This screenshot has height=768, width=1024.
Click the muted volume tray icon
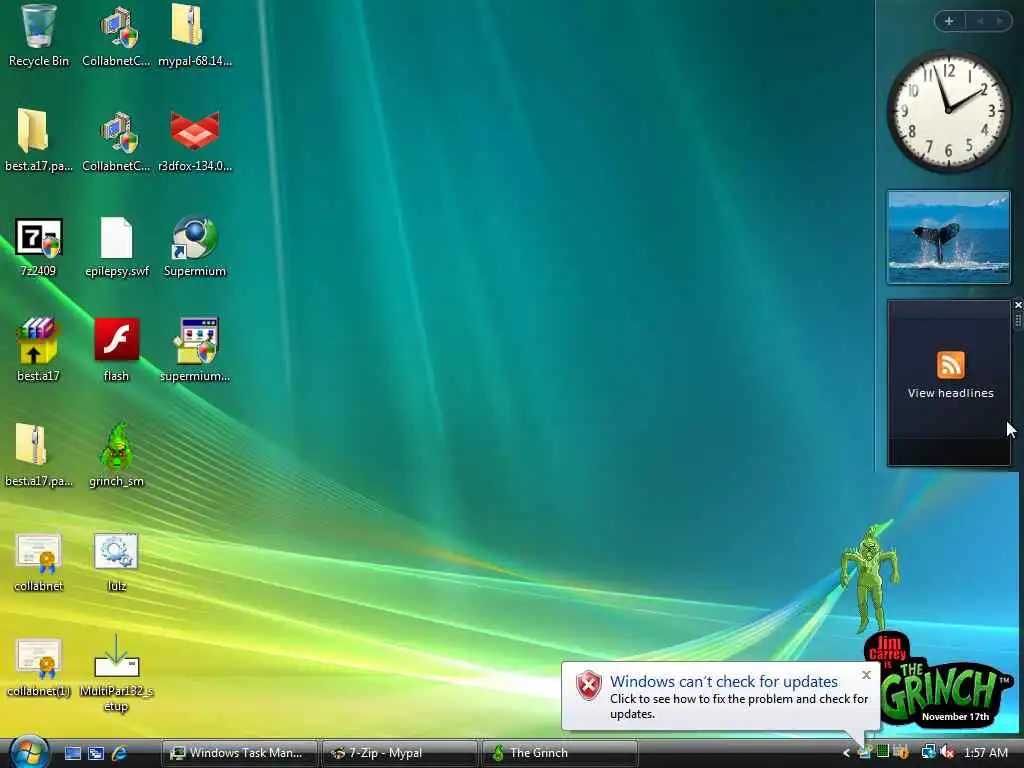948,753
